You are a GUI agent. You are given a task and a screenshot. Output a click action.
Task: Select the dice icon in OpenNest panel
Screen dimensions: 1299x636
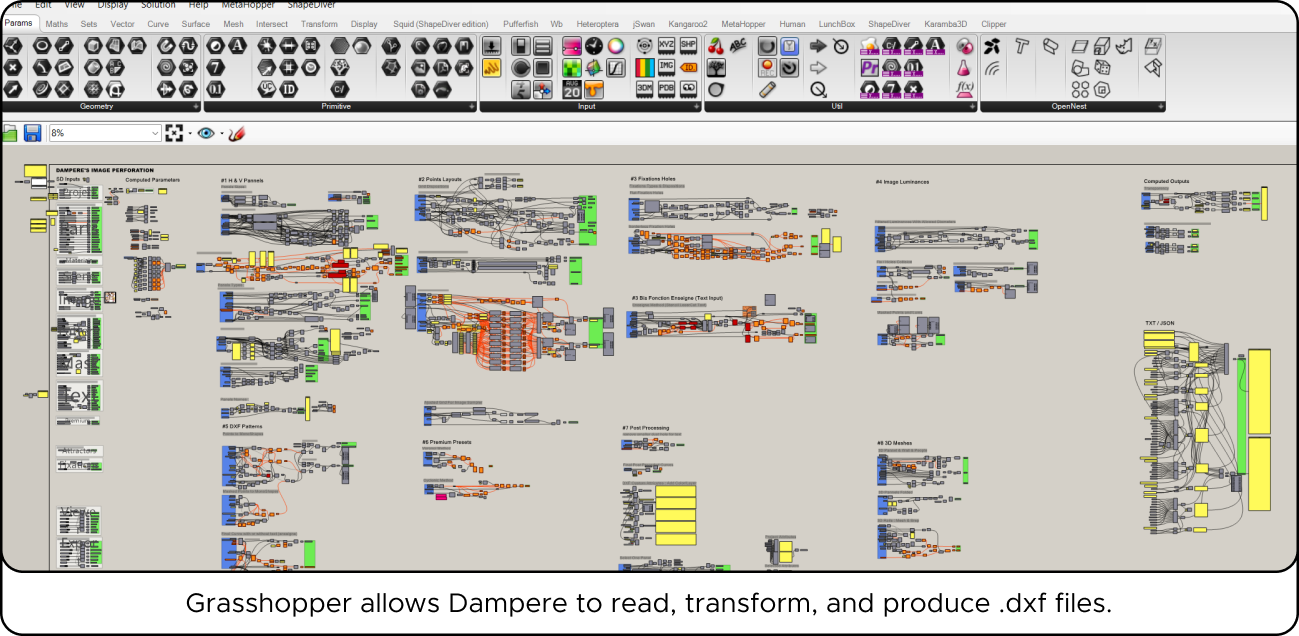(1102, 67)
